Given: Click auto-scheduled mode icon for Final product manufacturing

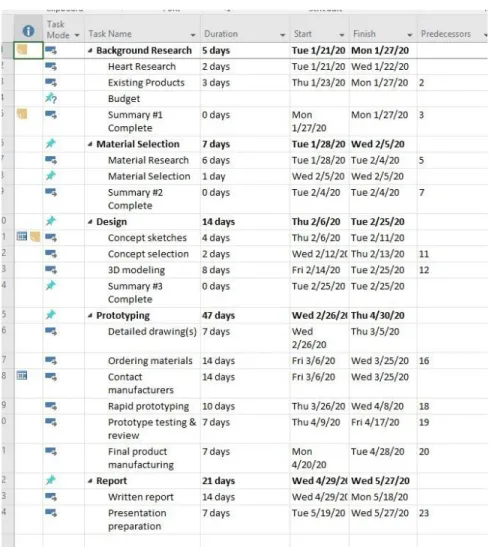Looking at the screenshot, I should tap(51, 451).
